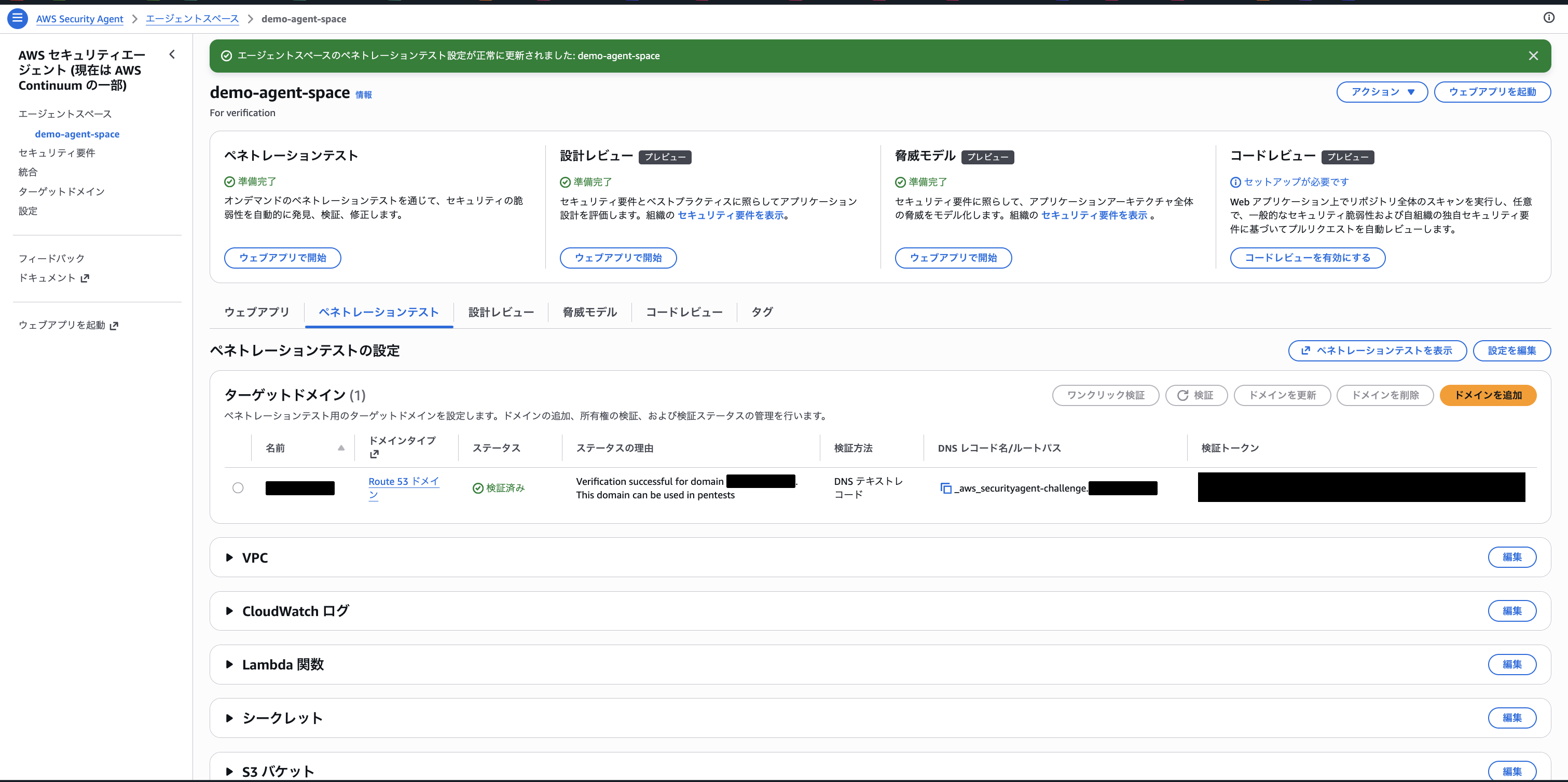Click the external link icon under ドメインタイプ
Screen dimensions: 1568x782
[x=374, y=454]
